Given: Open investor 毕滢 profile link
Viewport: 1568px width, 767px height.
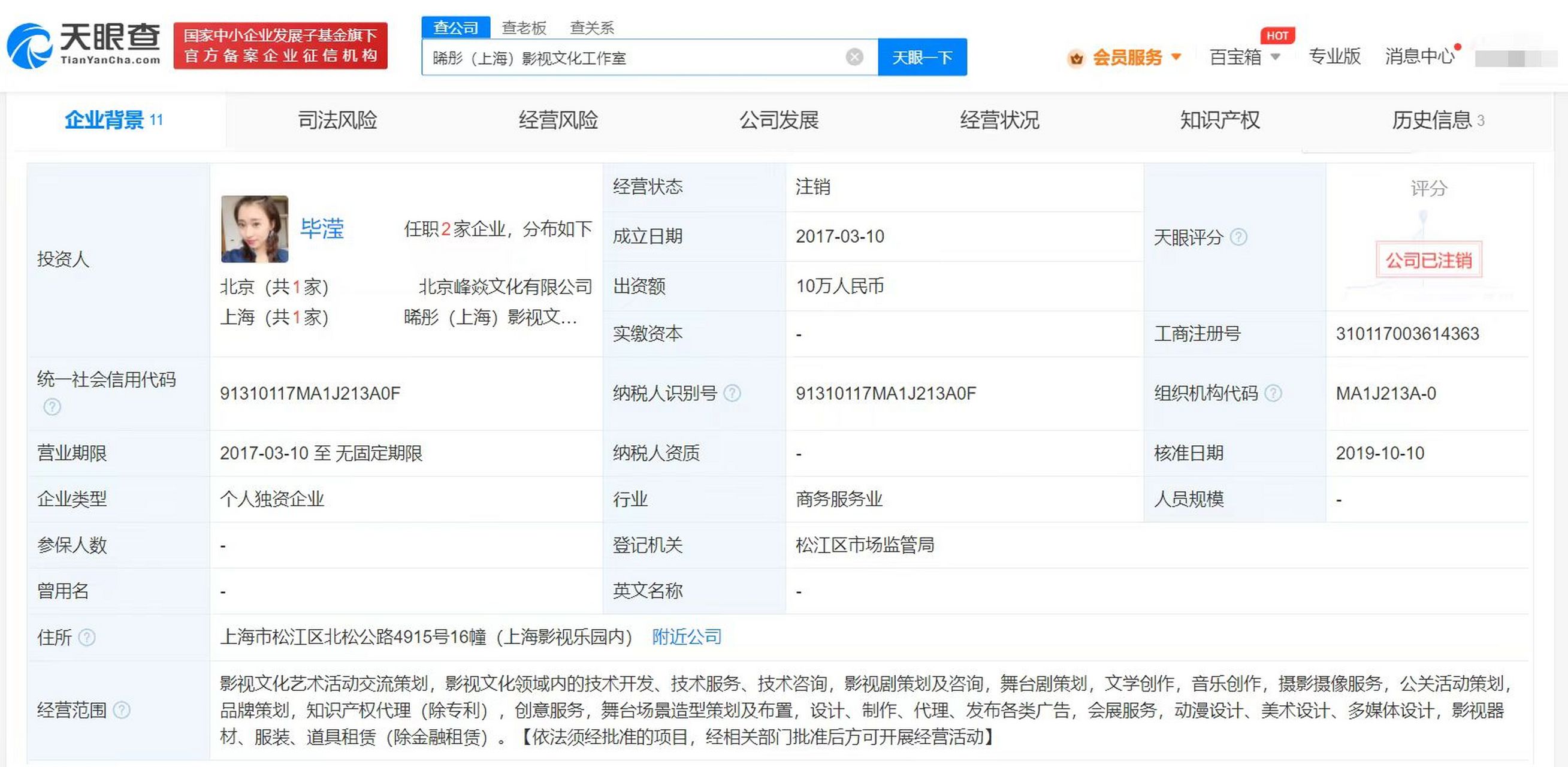Looking at the screenshot, I should coord(322,229).
